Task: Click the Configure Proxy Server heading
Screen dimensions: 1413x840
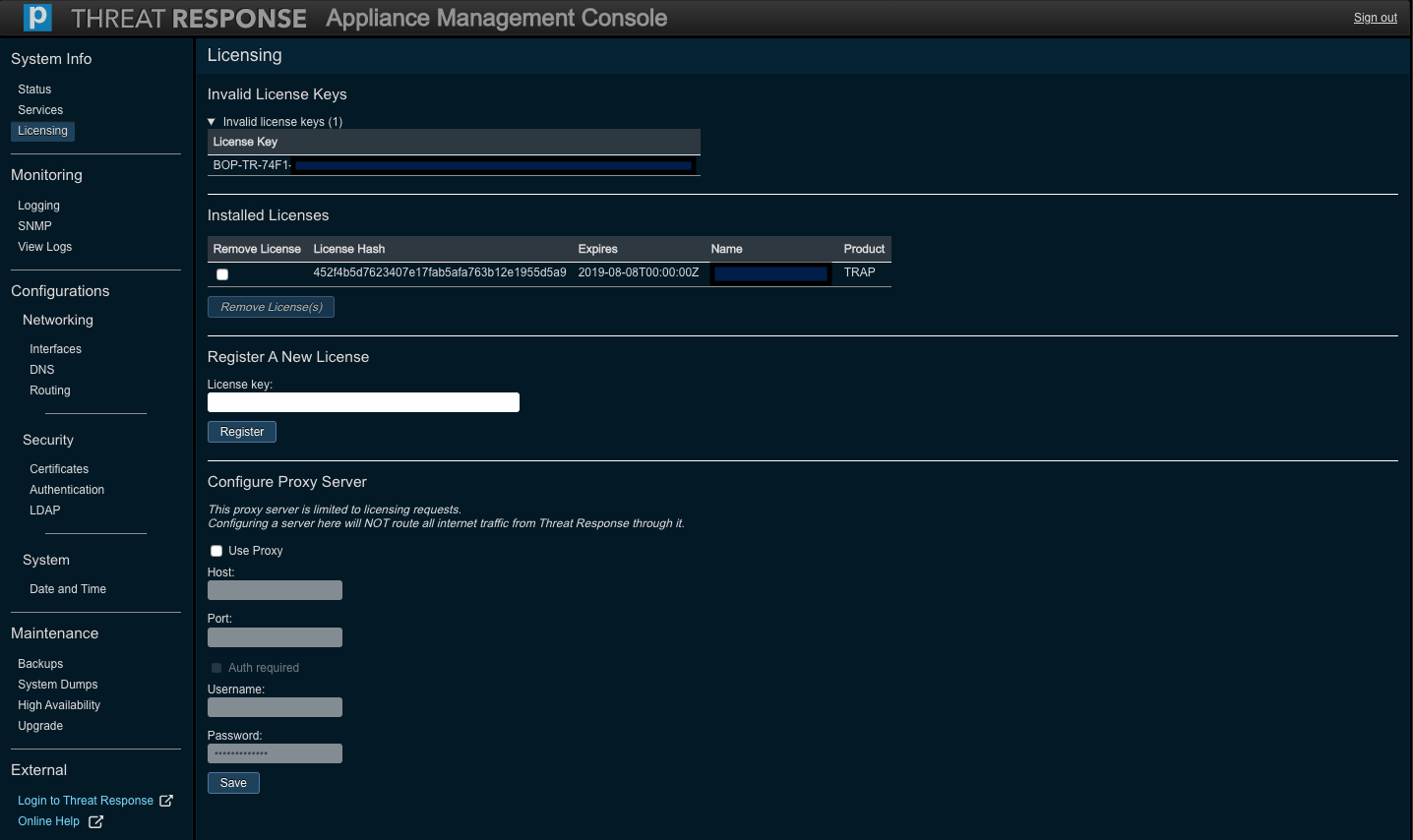Action: click(x=287, y=482)
